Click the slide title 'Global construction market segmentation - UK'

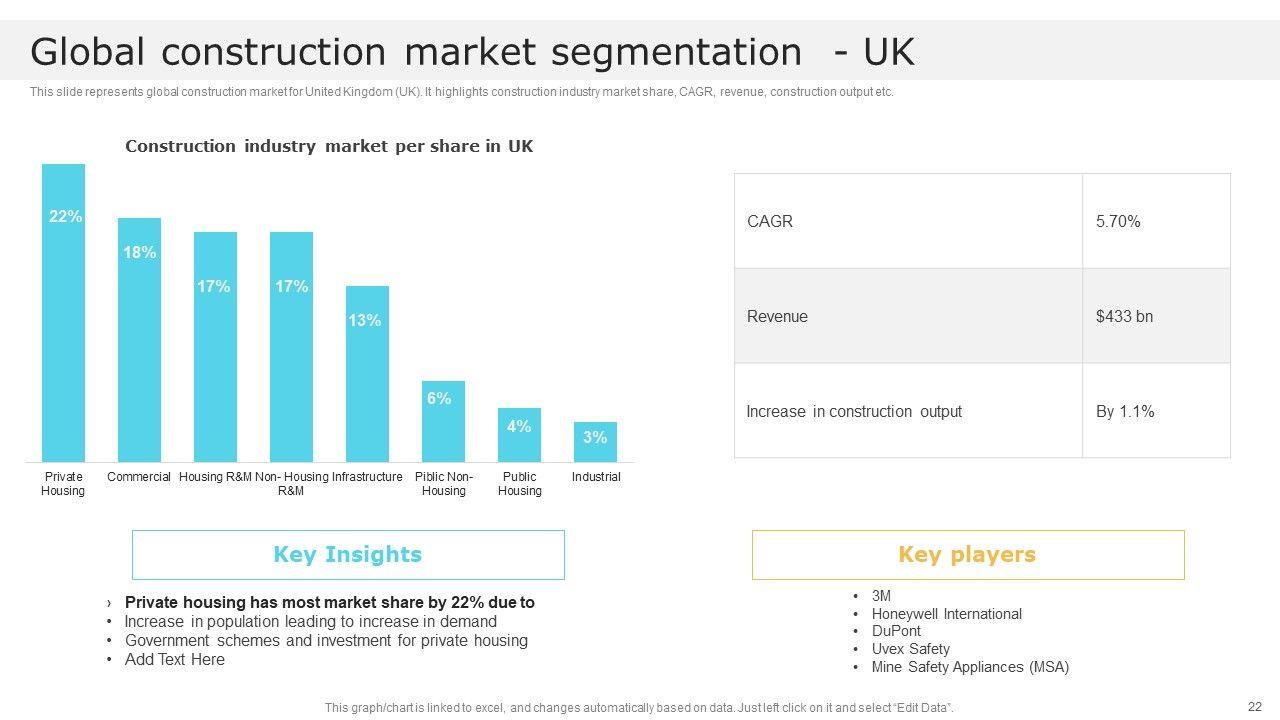(x=472, y=52)
